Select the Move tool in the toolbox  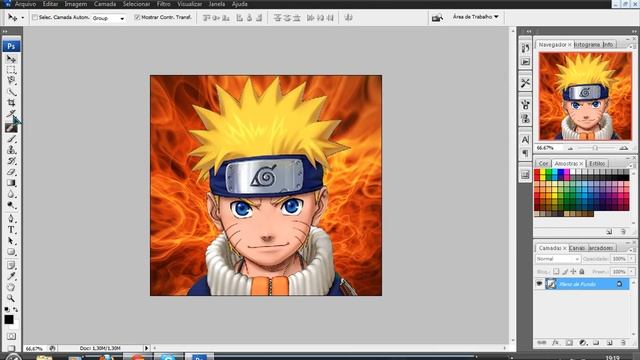pos(11,59)
